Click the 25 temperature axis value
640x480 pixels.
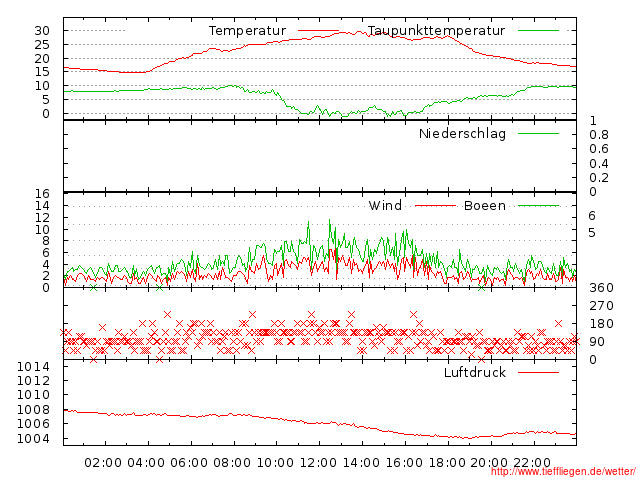pyautogui.click(x=42, y=44)
